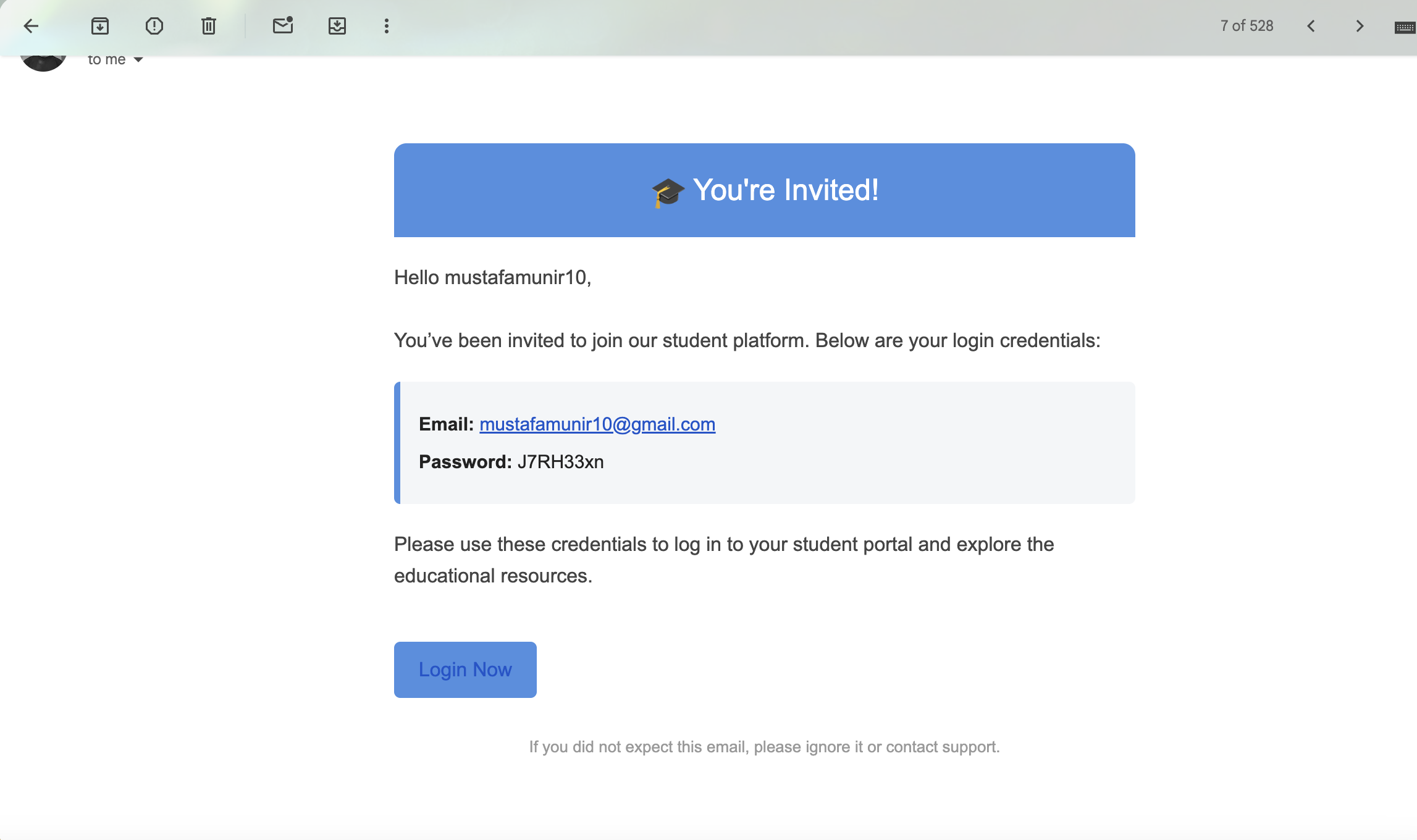The height and width of the screenshot is (840, 1417).
Task: Mark this email as unread
Action: [282, 26]
